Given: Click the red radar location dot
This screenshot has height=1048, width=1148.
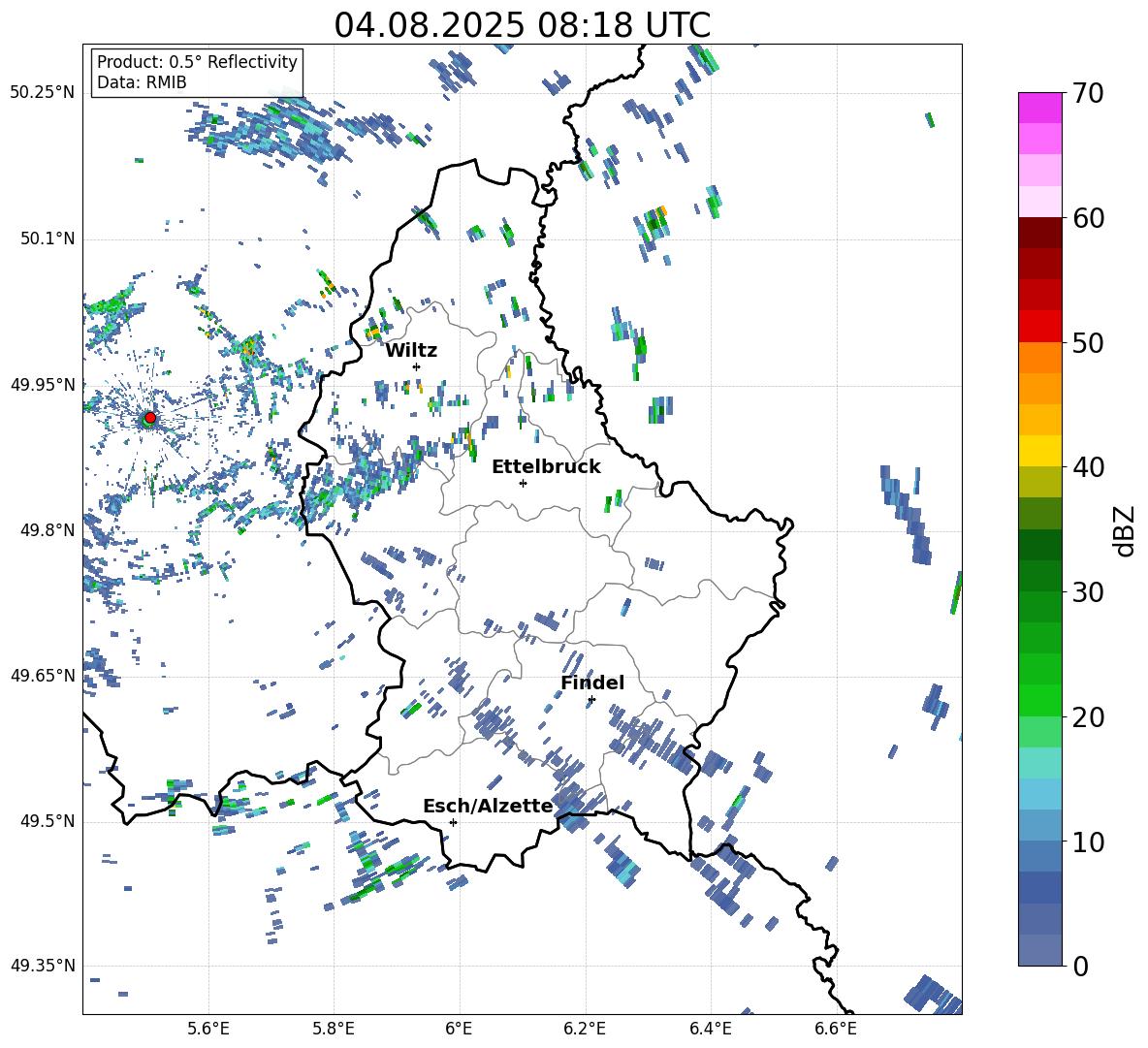Looking at the screenshot, I should [150, 418].
